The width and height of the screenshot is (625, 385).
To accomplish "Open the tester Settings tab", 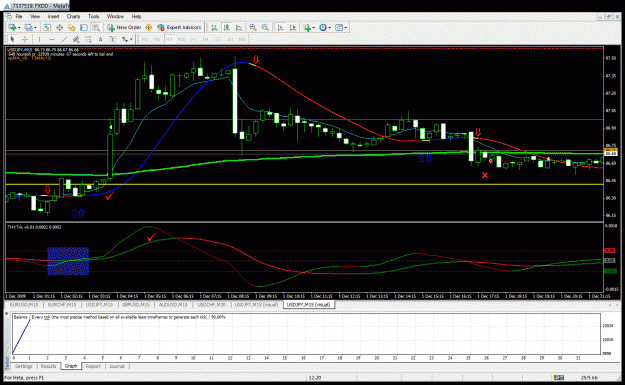I will tap(24, 366).
